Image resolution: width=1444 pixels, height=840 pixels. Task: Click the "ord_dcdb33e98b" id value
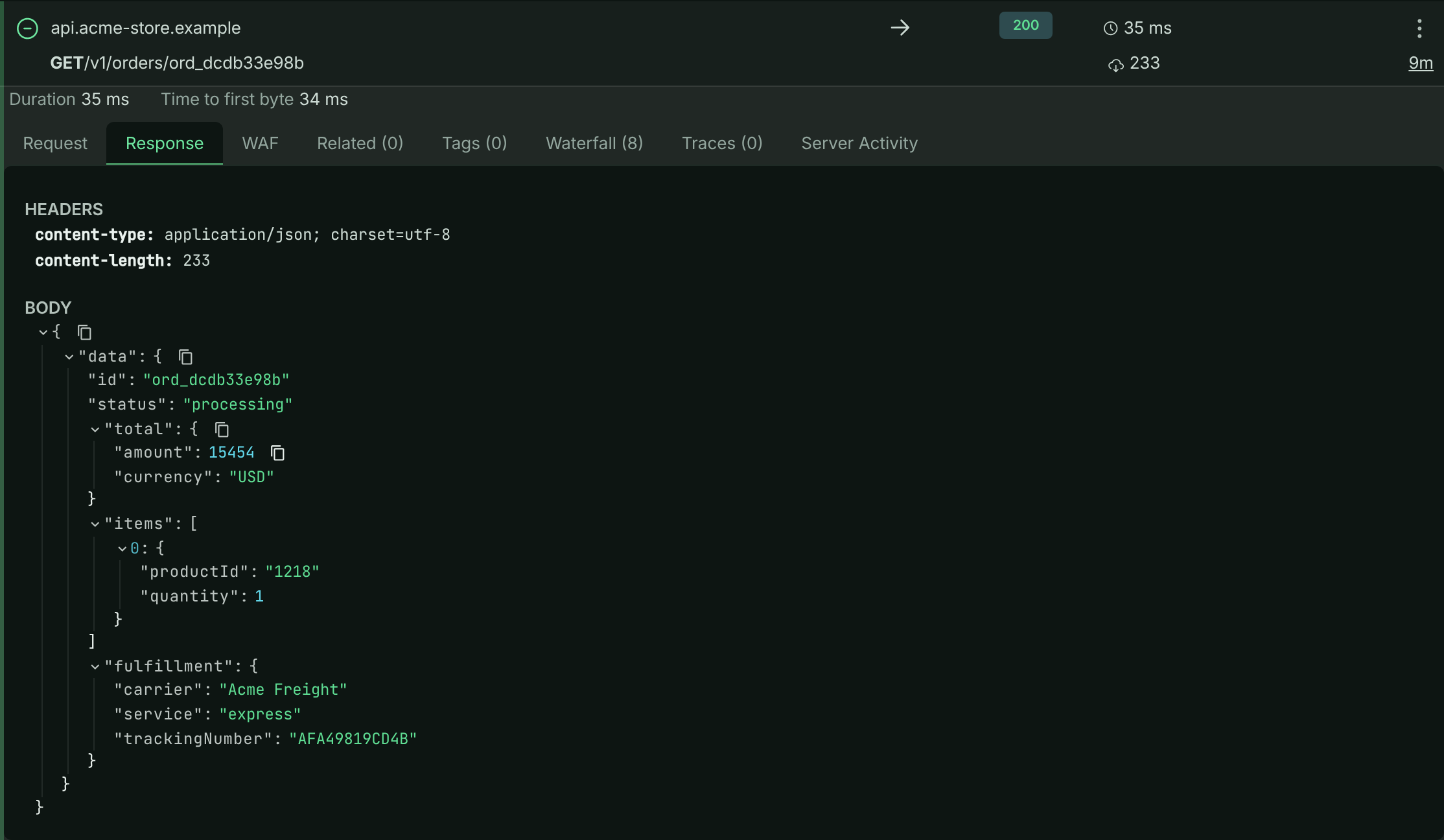pyautogui.click(x=216, y=380)
